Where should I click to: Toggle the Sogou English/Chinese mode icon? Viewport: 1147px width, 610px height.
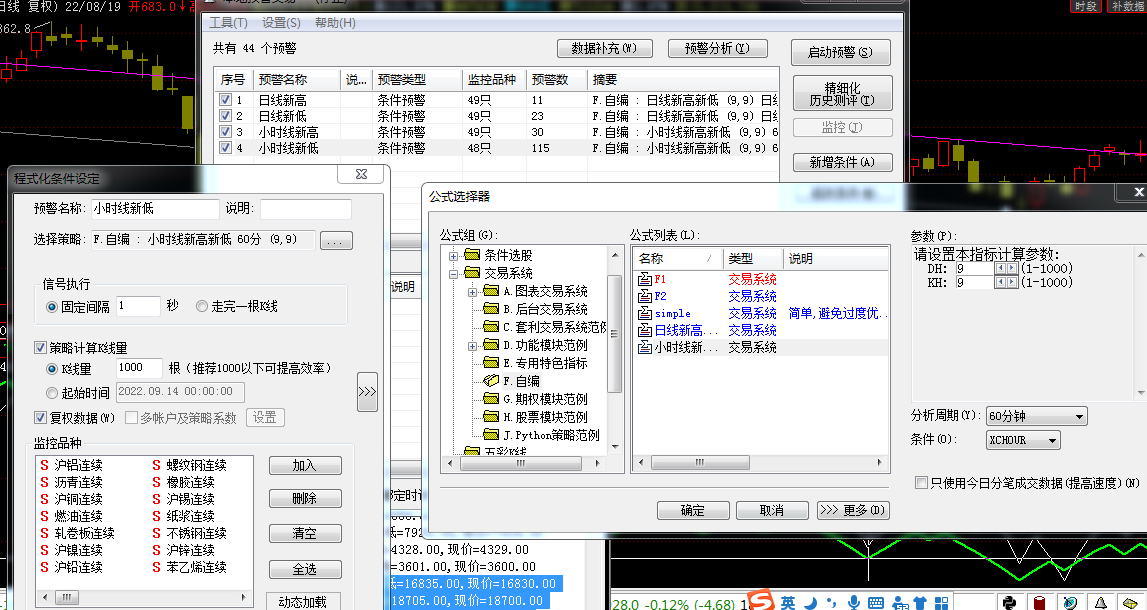point(788,602)
